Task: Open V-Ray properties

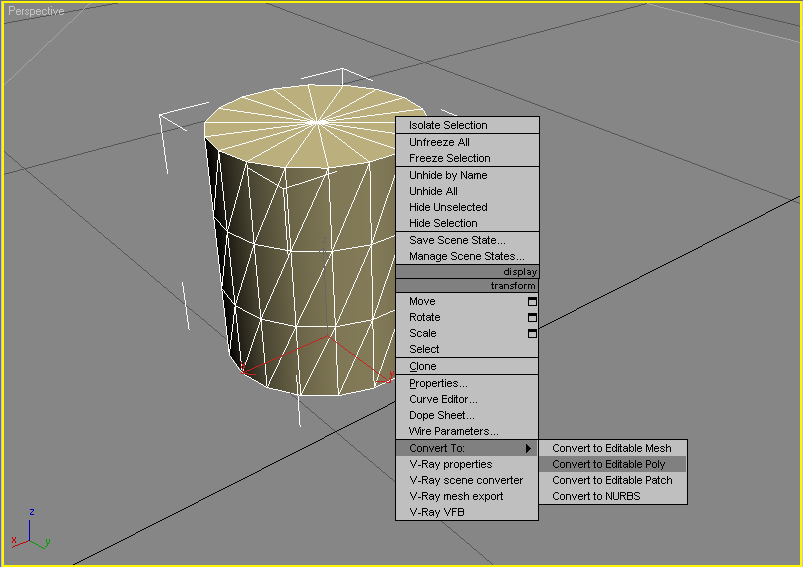Action: tap(467, 465)
